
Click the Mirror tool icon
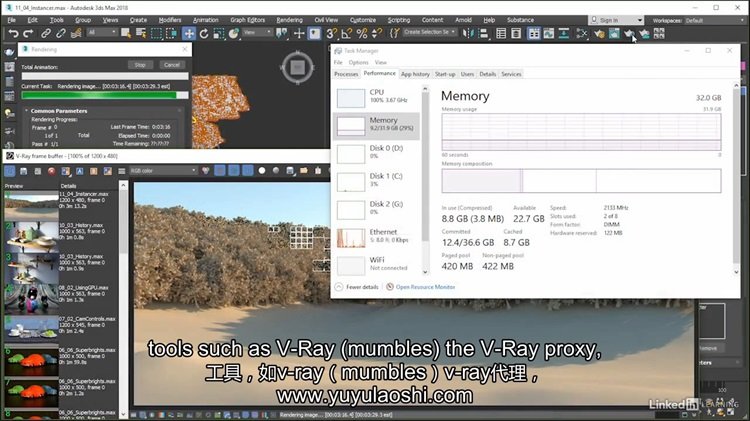(468, 33)
